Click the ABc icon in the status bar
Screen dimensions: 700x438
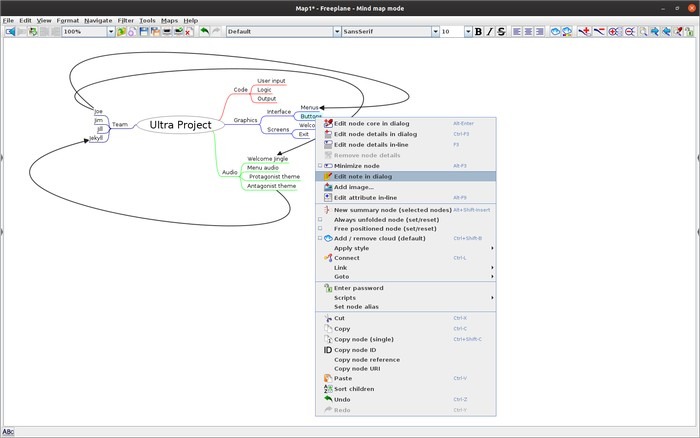[x=8, y=432]
